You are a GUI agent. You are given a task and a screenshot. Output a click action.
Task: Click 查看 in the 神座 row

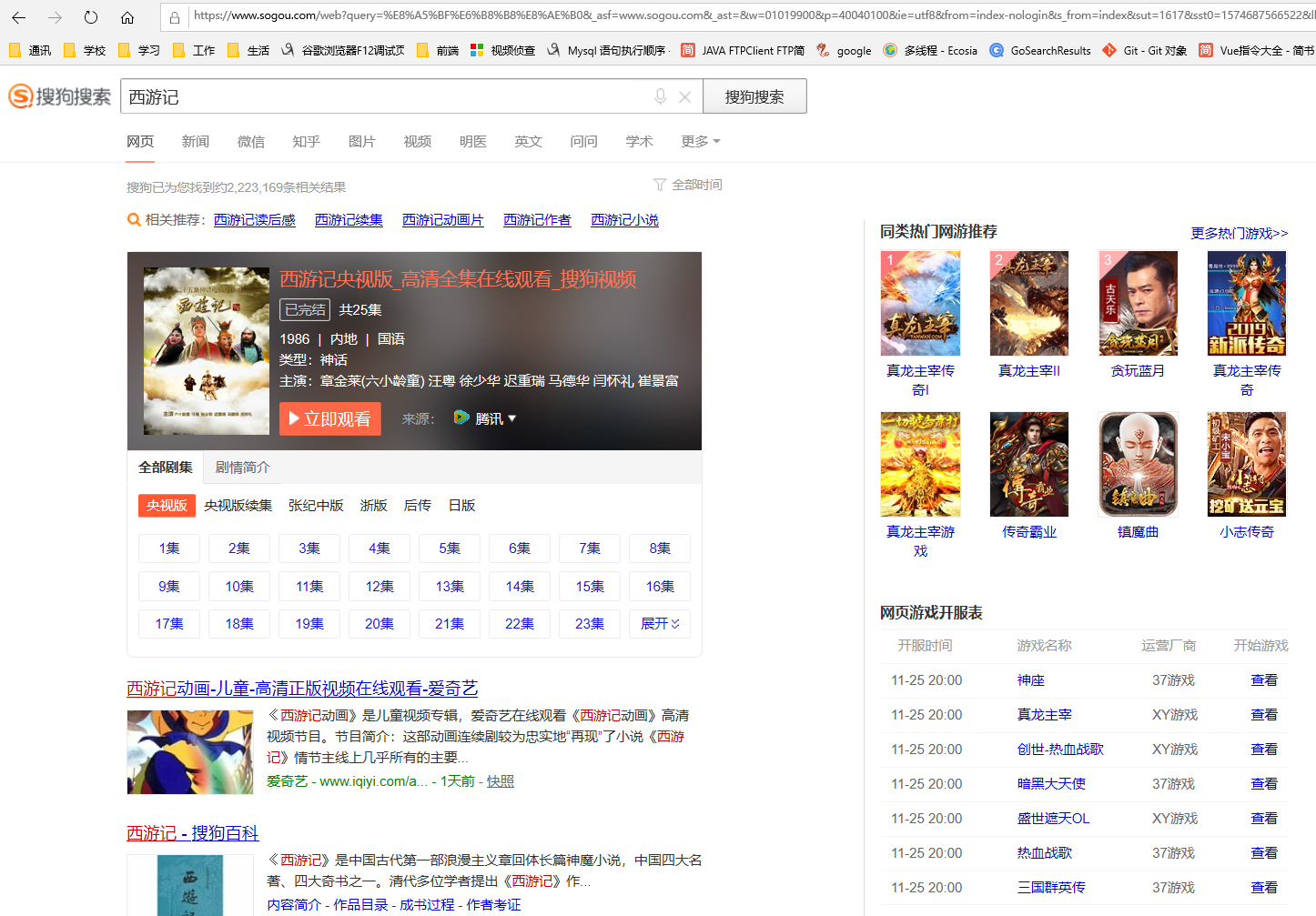click(1264, 679)
